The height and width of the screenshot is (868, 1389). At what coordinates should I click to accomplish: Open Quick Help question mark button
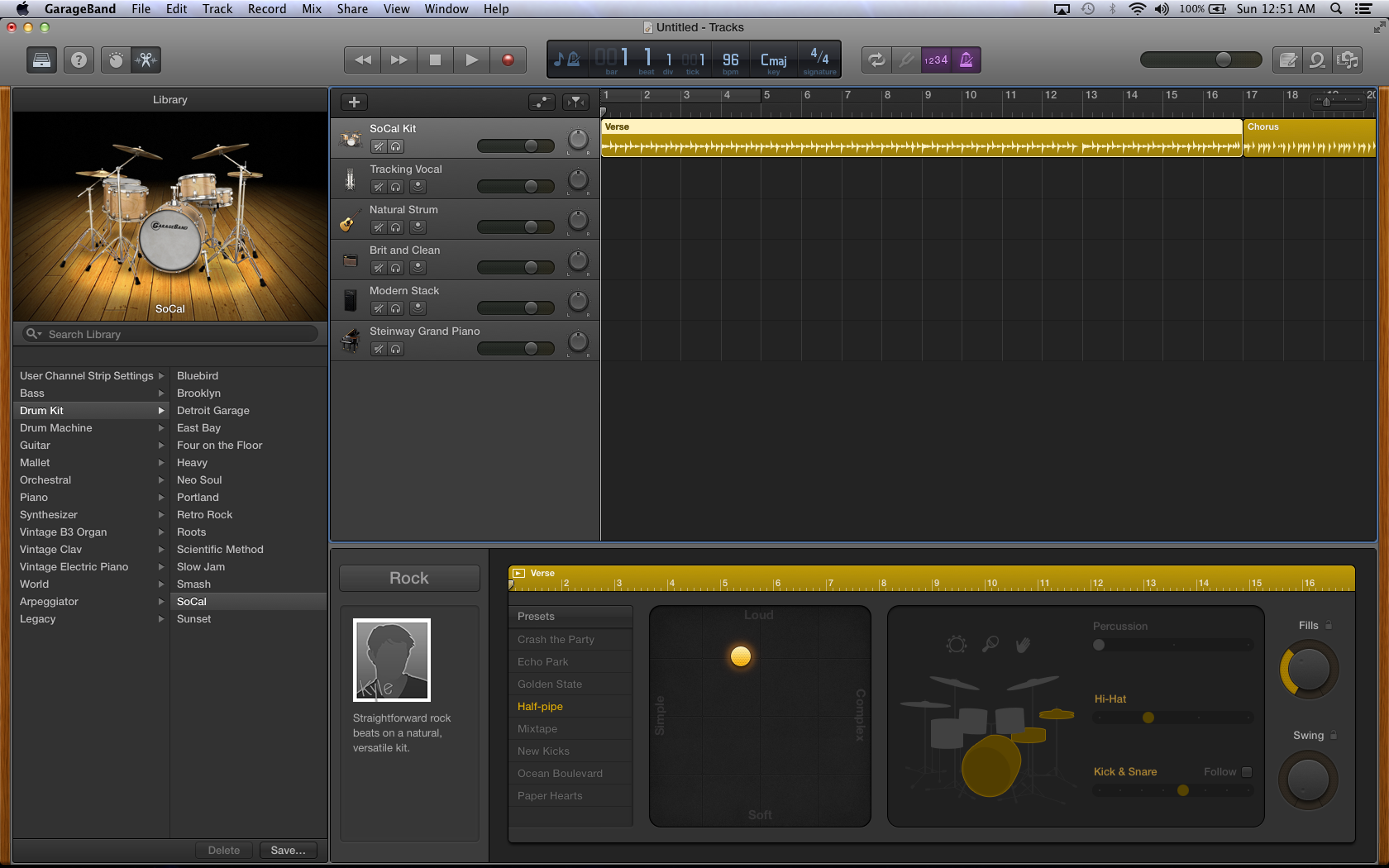tap(79, 60)
